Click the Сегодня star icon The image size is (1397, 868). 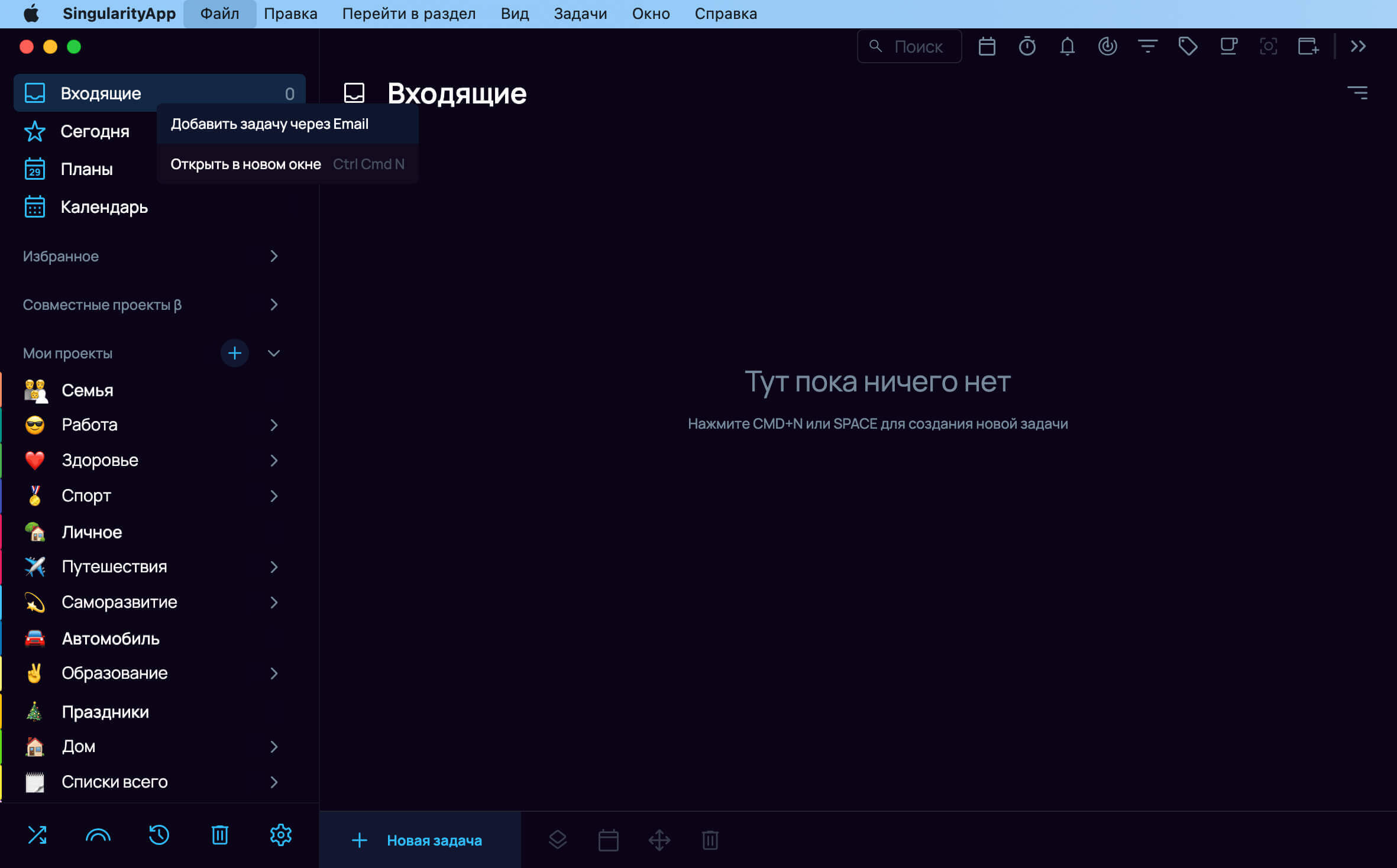tap(34, 131)
